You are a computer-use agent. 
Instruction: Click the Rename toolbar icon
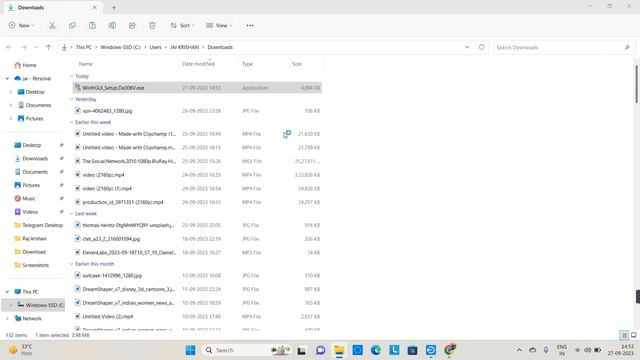[112, 25]
